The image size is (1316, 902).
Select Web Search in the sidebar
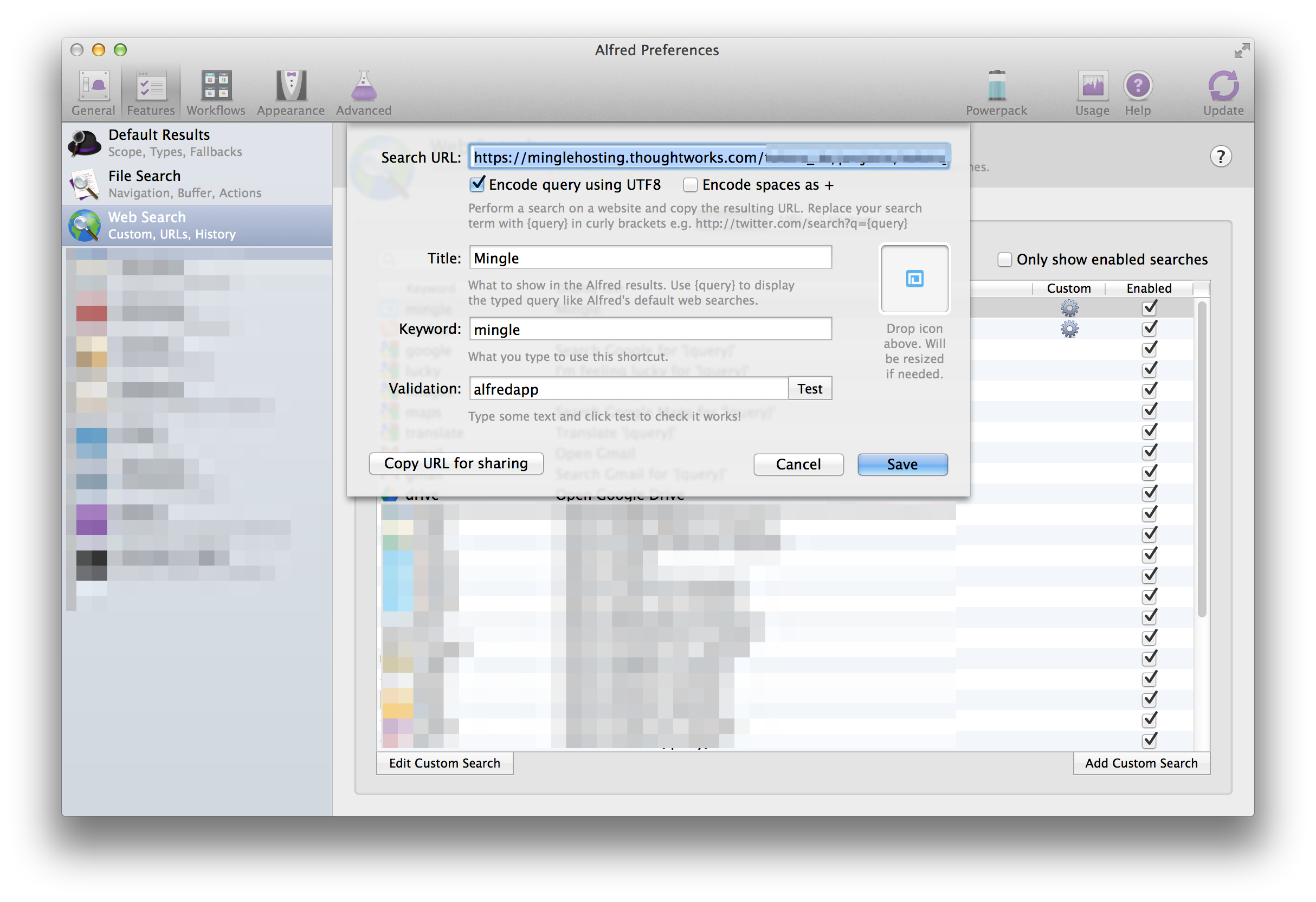pyautogui.click(x=197, y=225)
